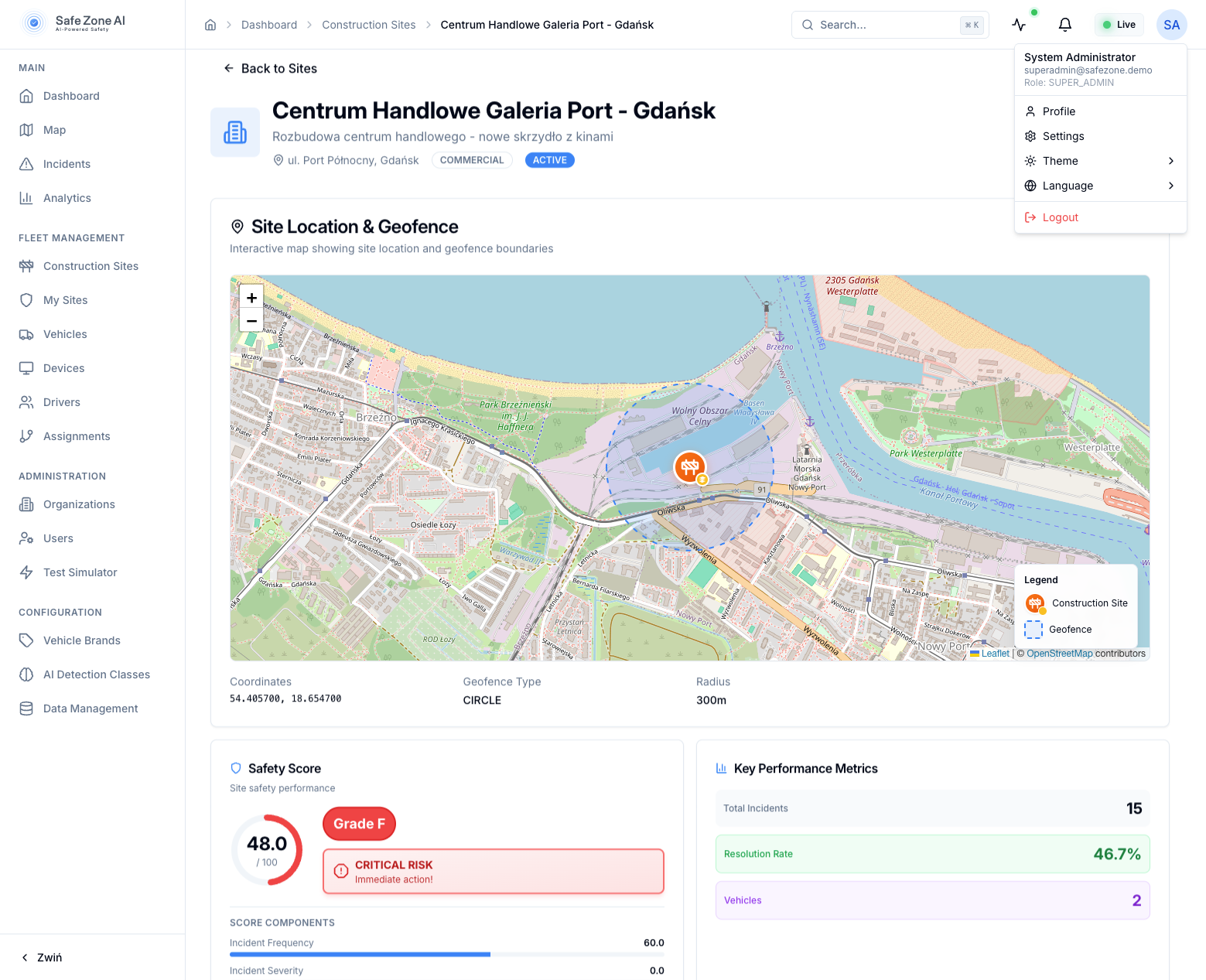Image resolution: width=1206 pixels, height=980 pixels.
Task: Toggle the Live status indicator
Action: point(1119,25)
